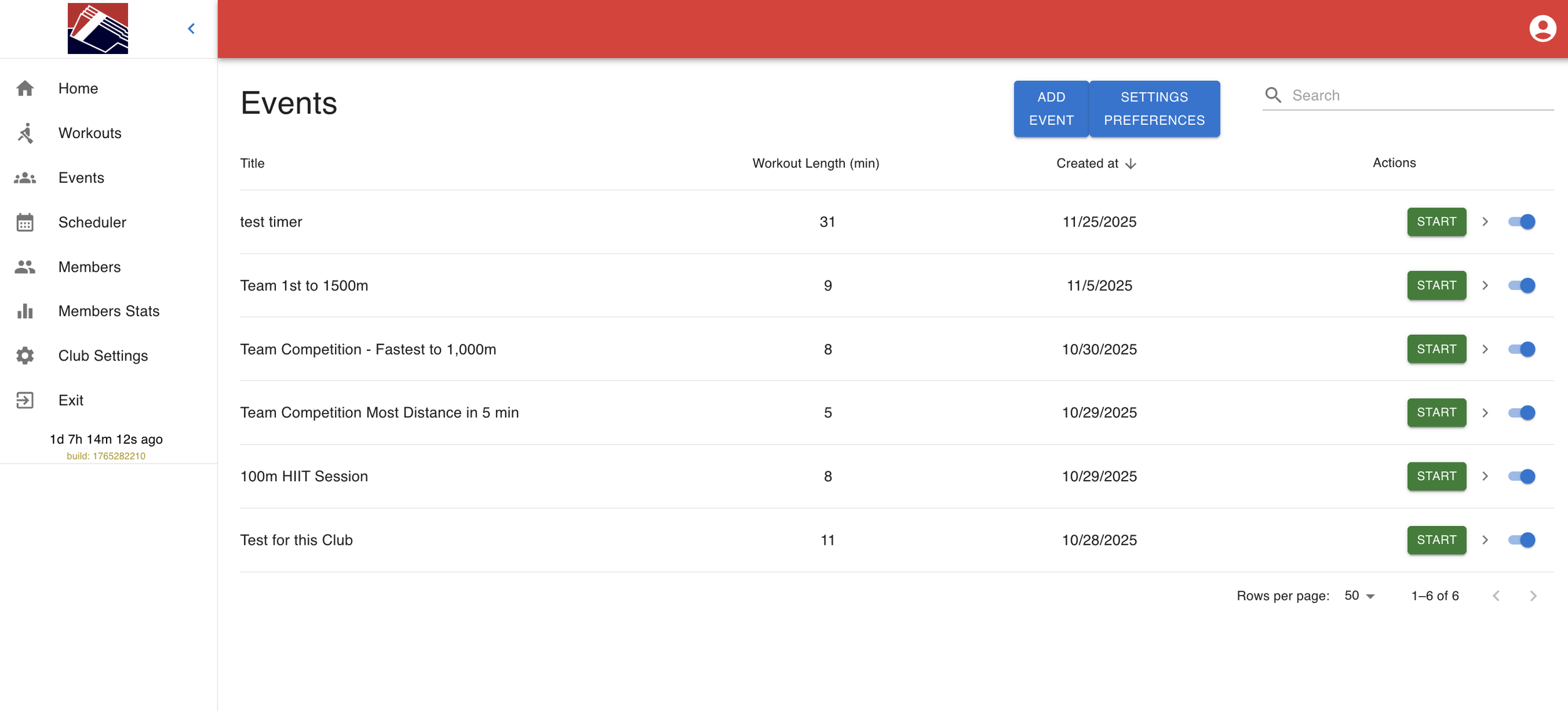Click 'Team 1st to 1500m' title
This screenshot has height=711, width=1568.
pos(304,286)
